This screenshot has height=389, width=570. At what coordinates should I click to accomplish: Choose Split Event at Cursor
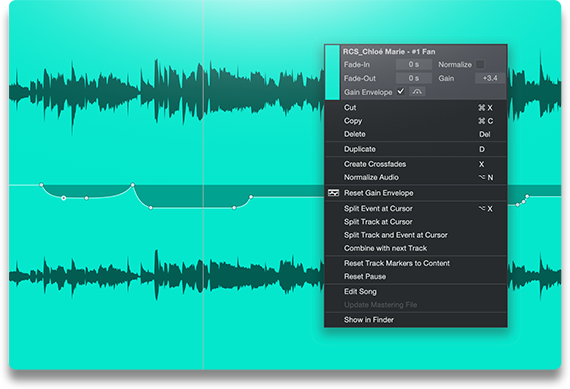(416, 209)
